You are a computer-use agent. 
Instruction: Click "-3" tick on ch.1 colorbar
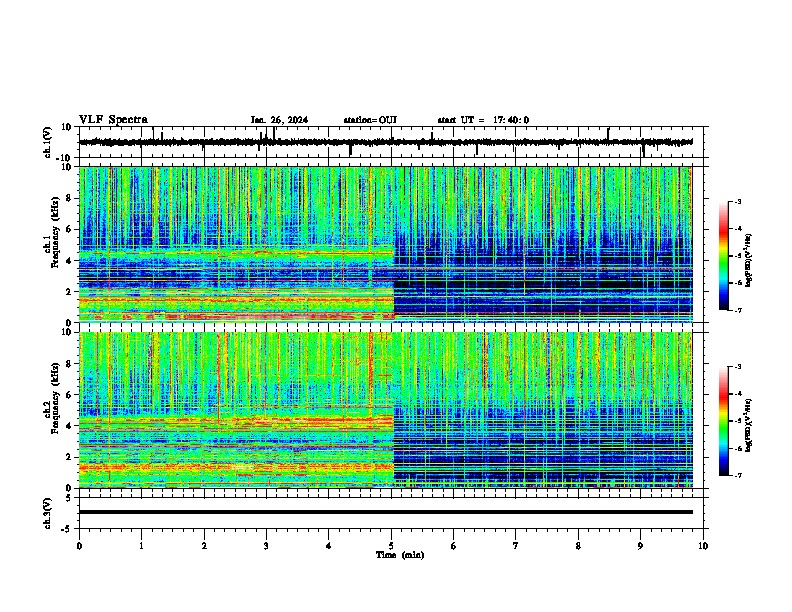737,201
